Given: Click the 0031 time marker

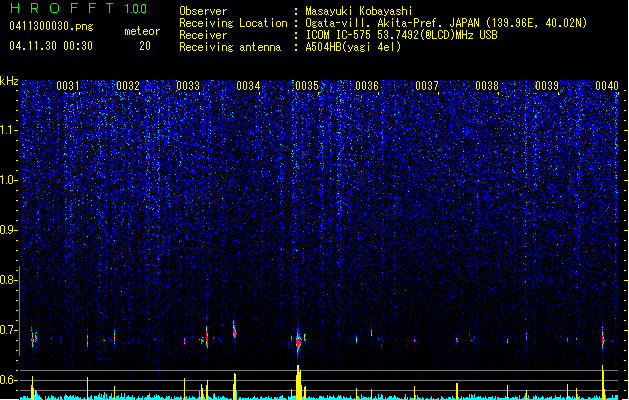Looking at the screenshot, I should point(68,86).
